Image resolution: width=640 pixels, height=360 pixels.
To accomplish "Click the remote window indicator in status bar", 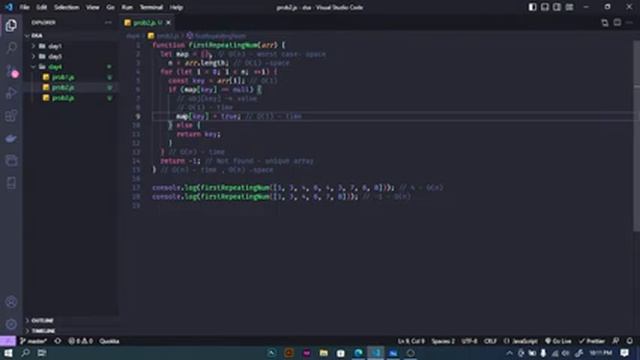I will tap(8, 341).
